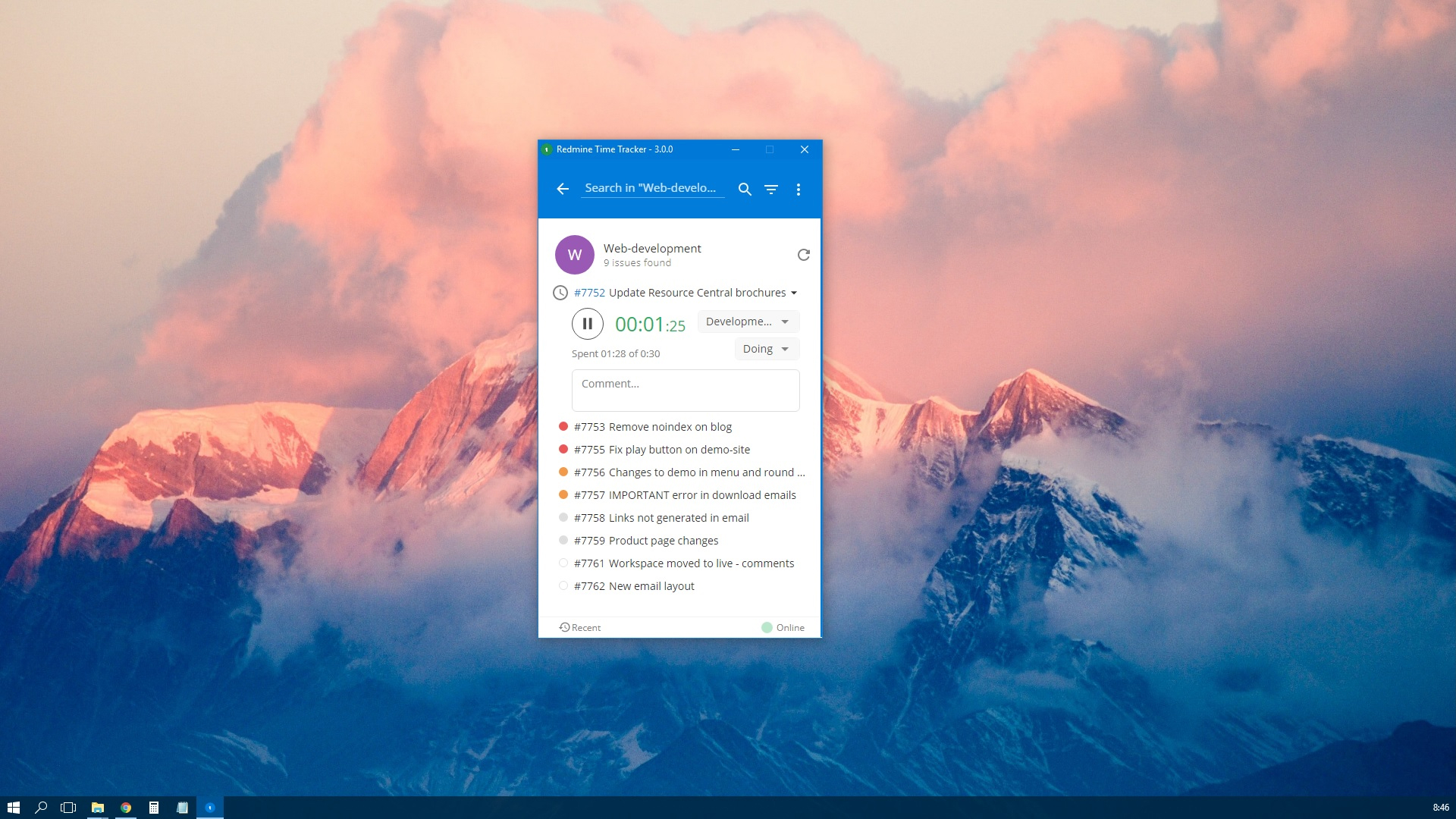
Task: Click the orange priority dot of #7757
Action: click(563, 494)
